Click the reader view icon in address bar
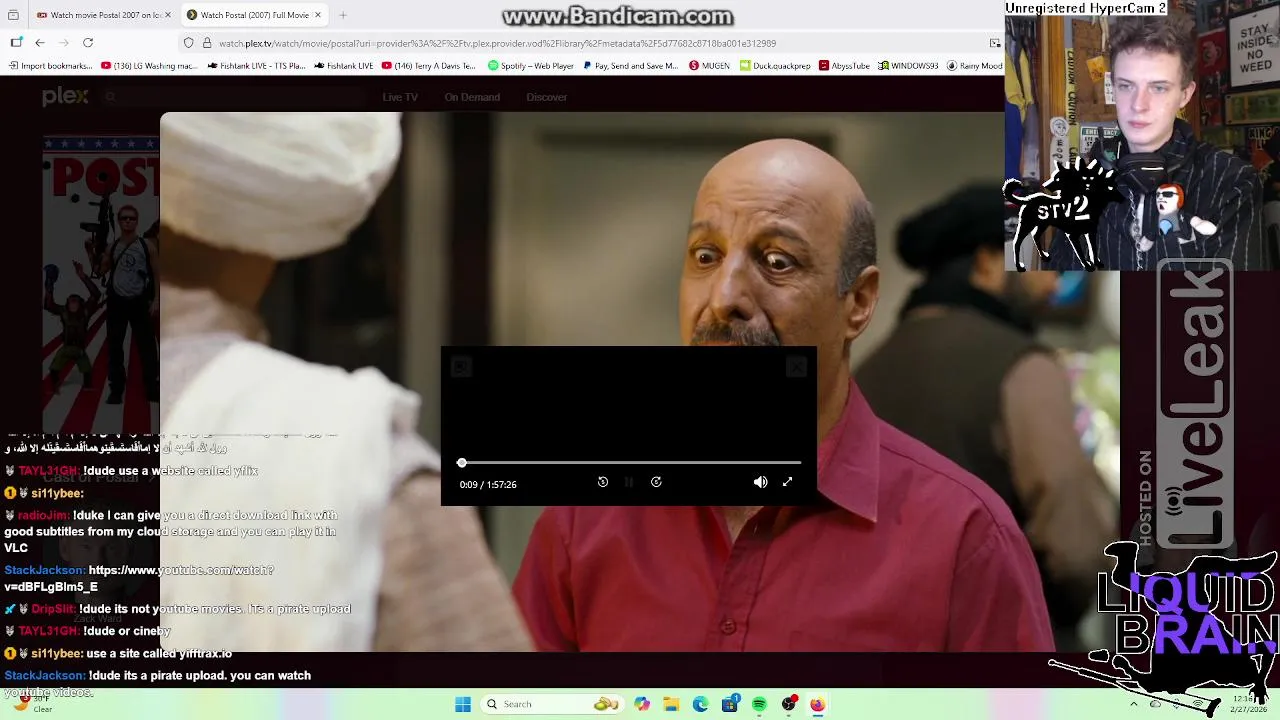 coord(995,43)
